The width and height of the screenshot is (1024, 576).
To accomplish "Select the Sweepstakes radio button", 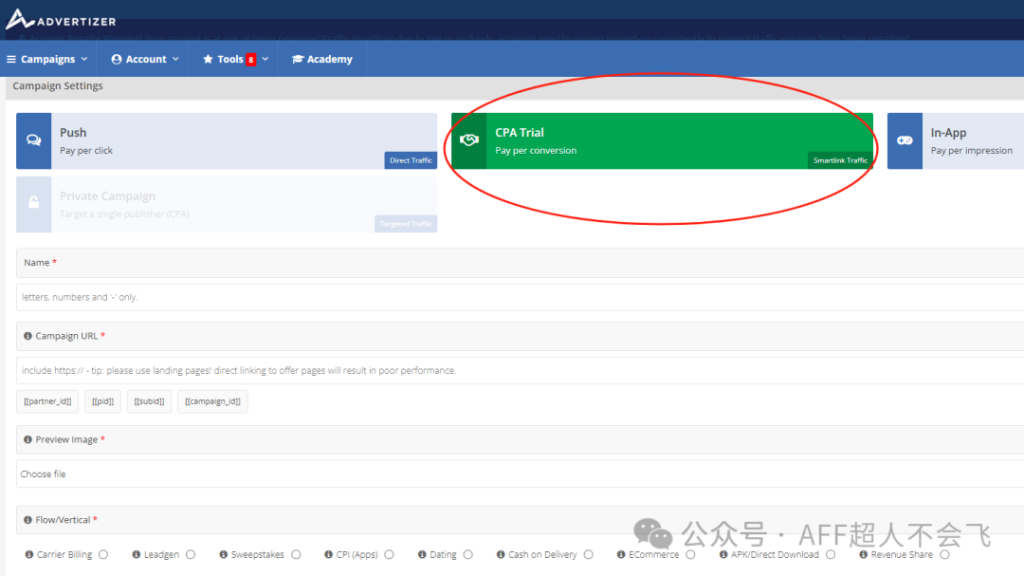I will [295, 555].
